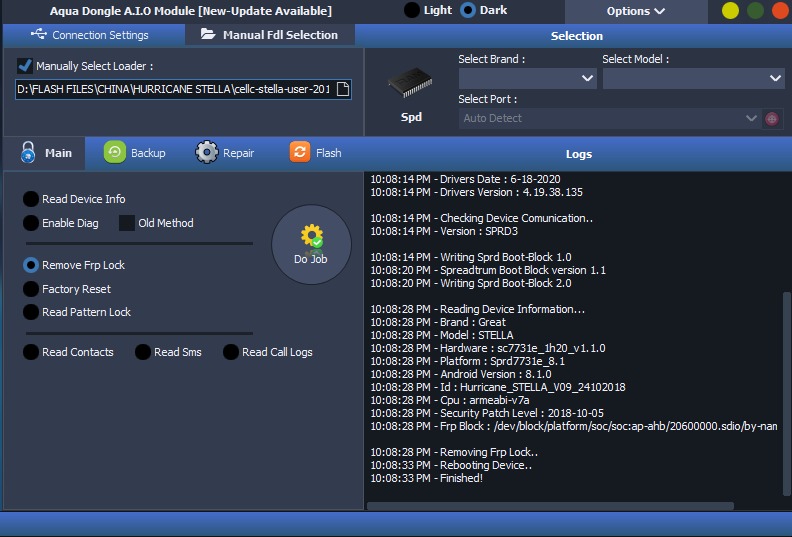The width and height of the screenshot is (792, 537).
Task: Click the 'Finished!' log line
Action: point(426,478)
